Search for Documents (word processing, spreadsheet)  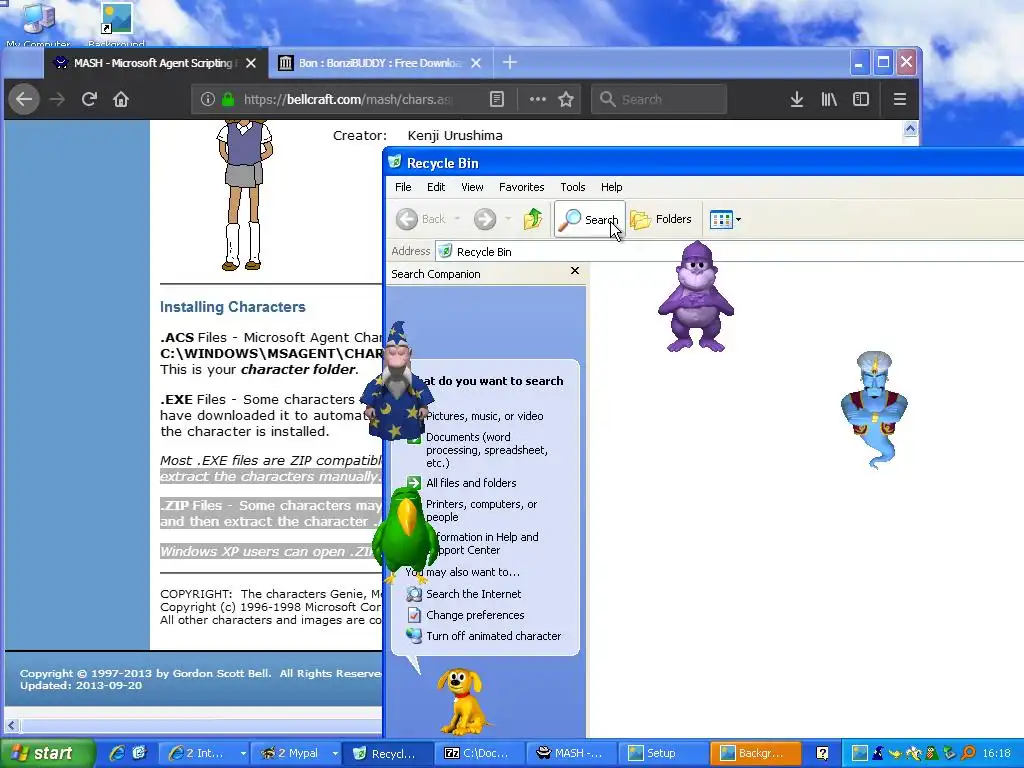[487, 450]
